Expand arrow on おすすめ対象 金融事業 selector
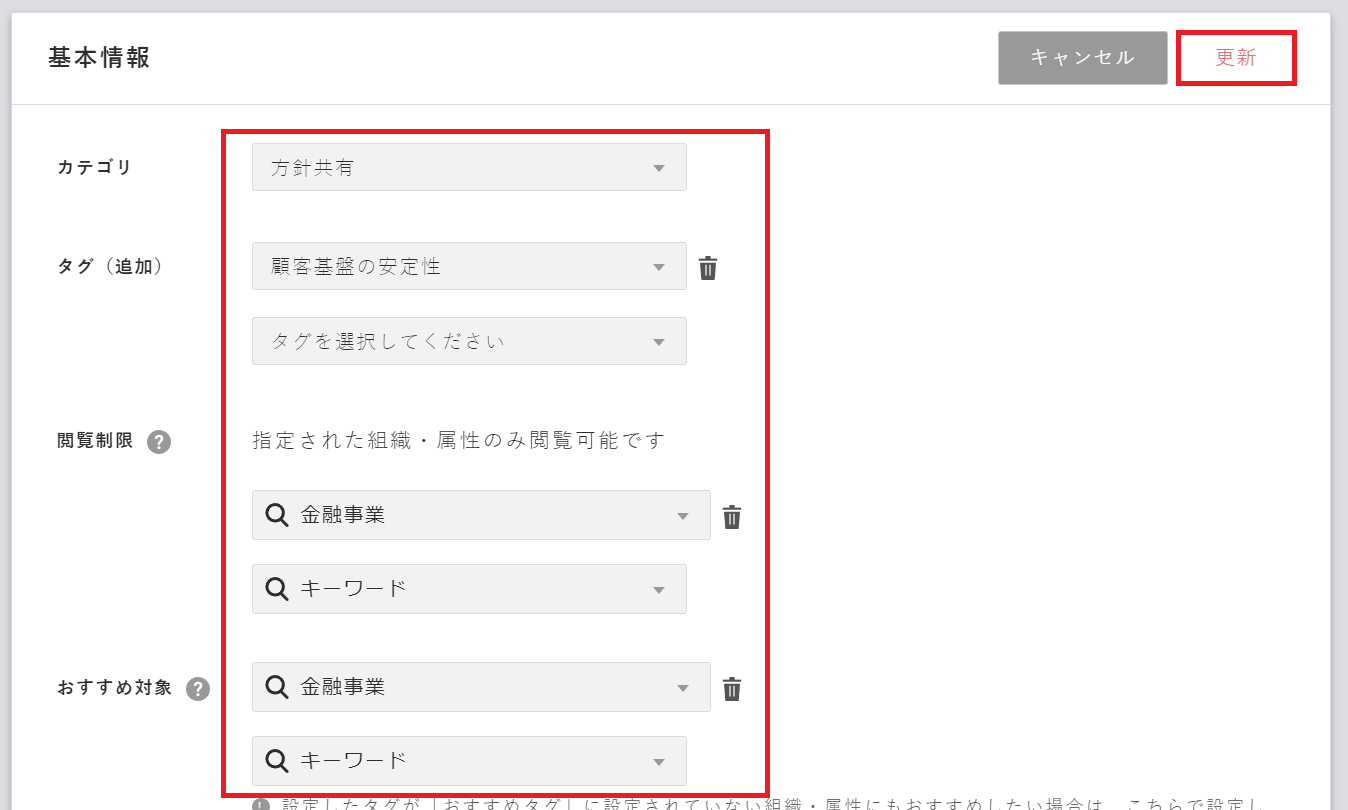Viewport: 1348px width, 810px height. tap(683, 689)
